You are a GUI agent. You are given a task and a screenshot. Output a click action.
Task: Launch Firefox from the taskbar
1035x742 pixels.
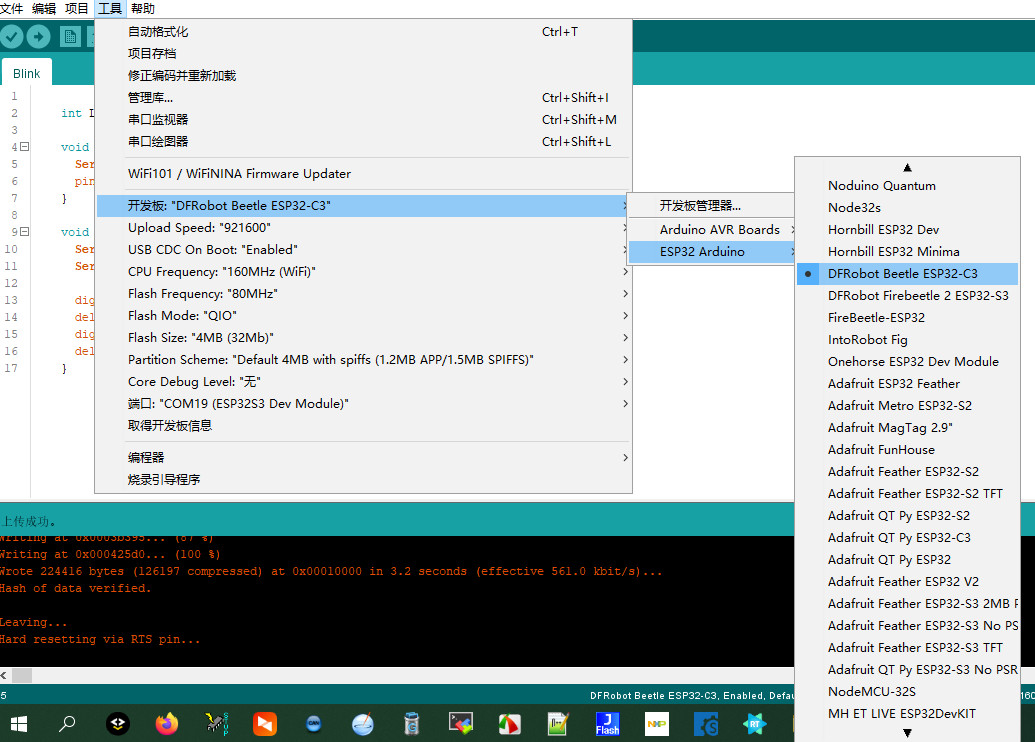[167, 724]
